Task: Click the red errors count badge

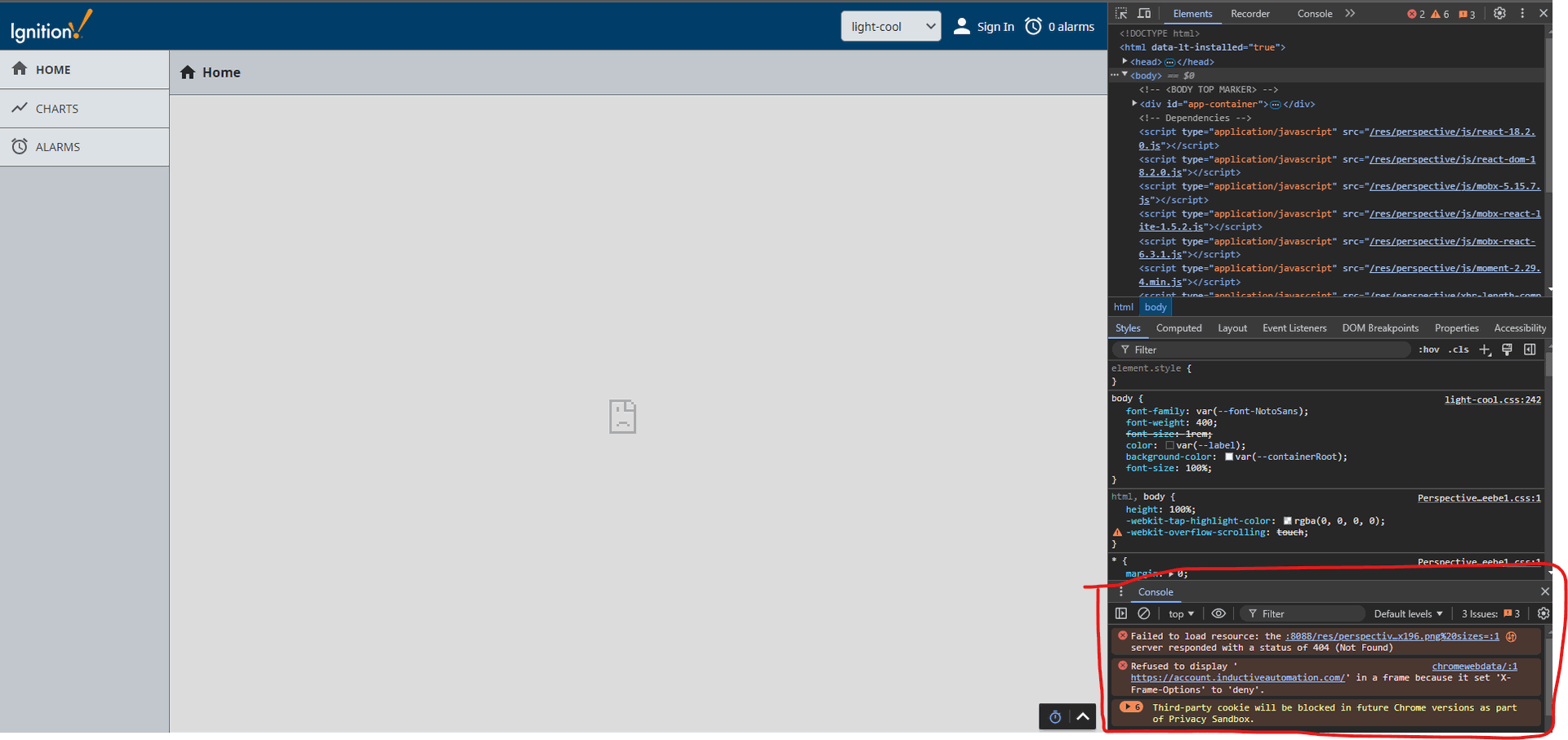Action: 1415,14
